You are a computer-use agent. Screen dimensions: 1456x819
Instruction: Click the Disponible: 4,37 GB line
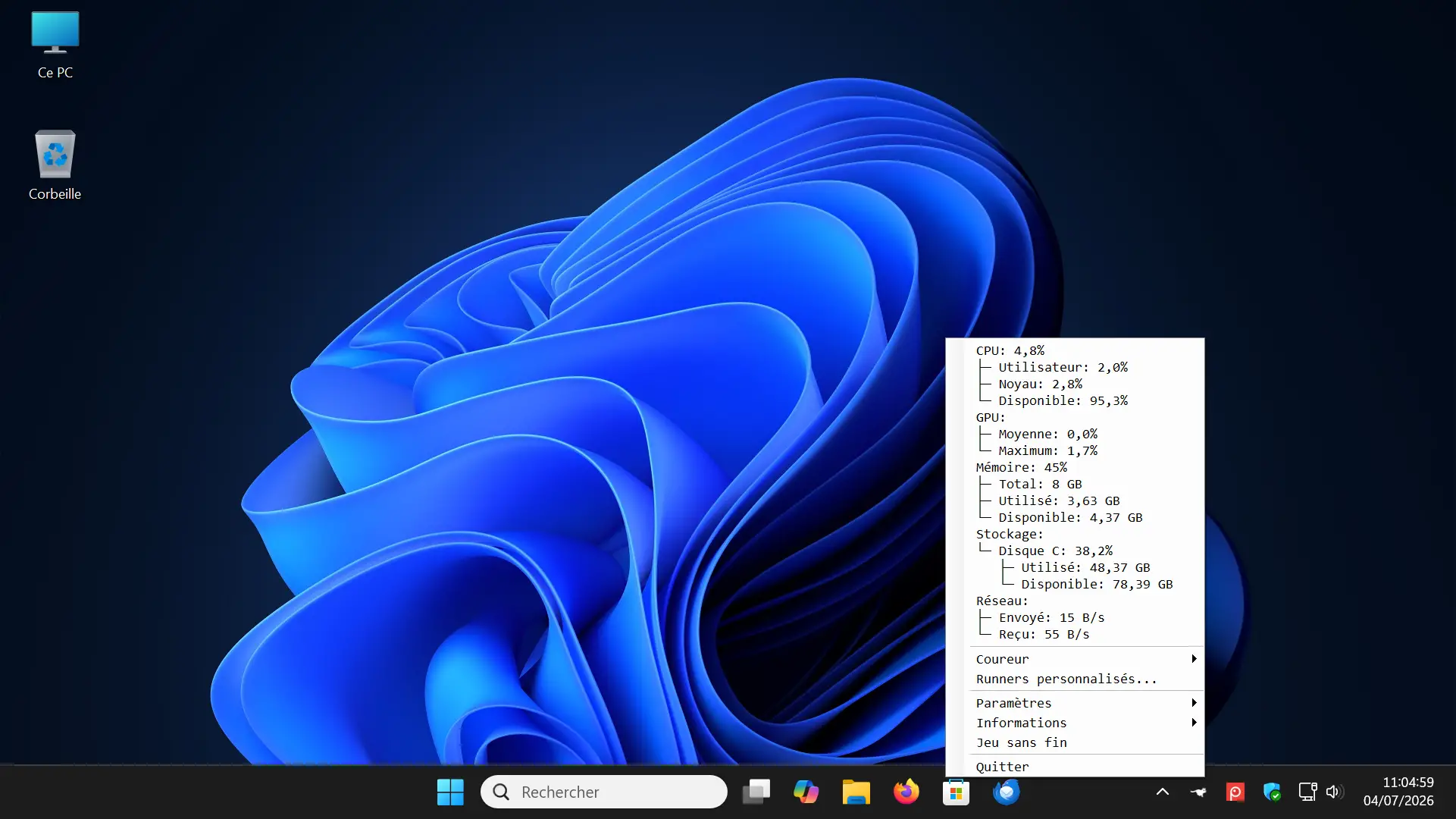coord(1070,517)
